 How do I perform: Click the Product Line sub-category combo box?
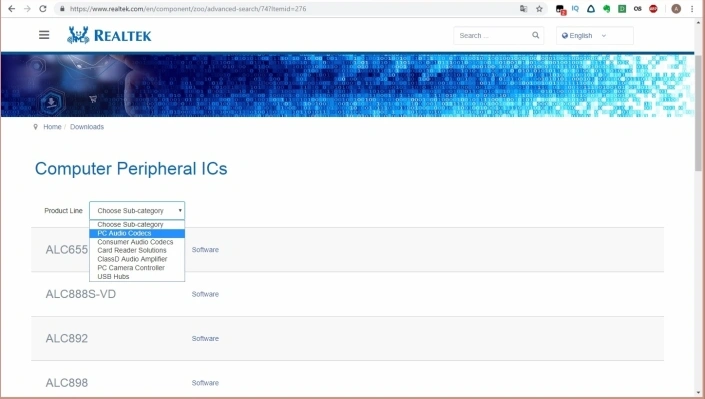click(137, 211)
